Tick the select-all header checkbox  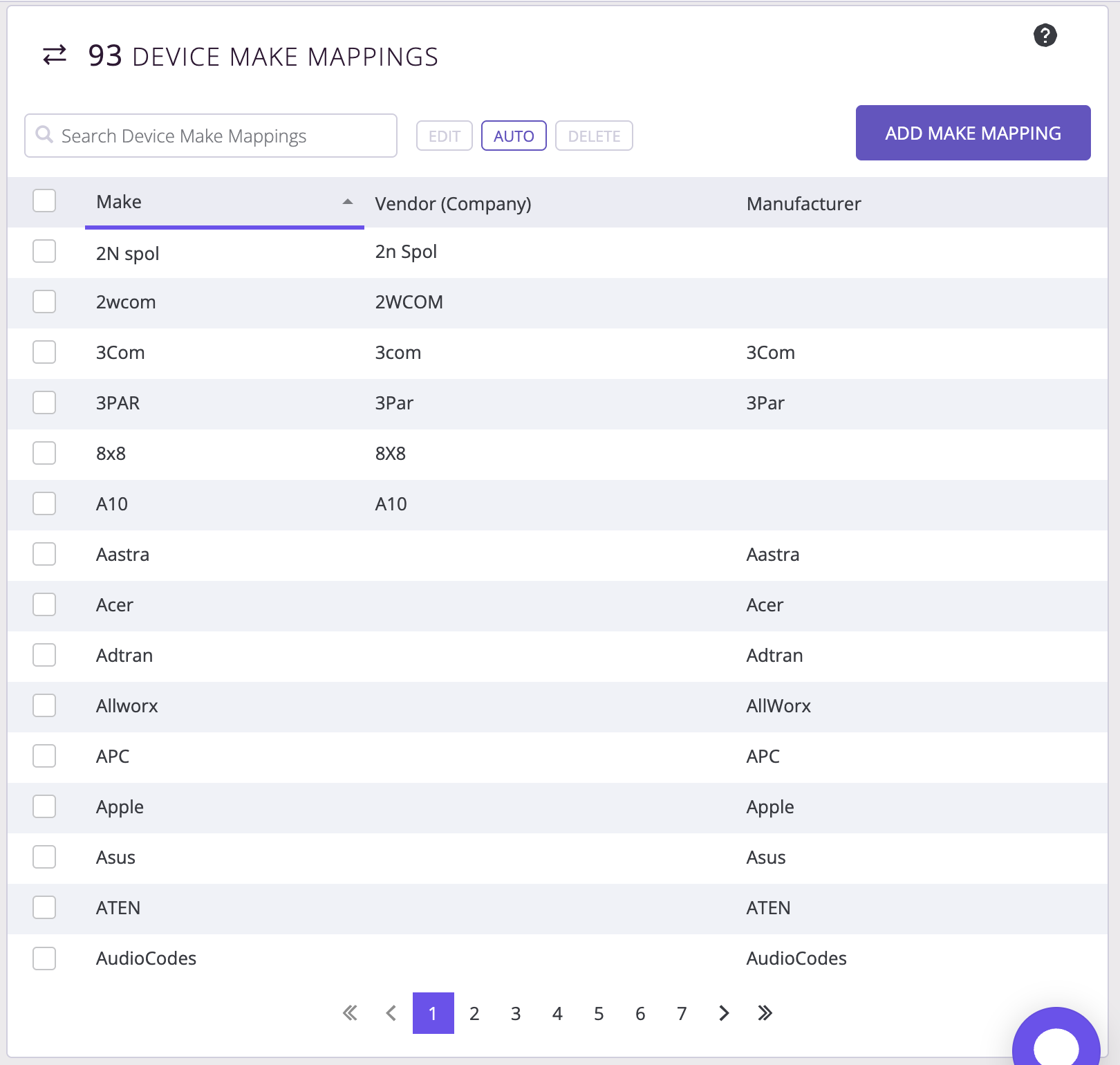tap(44, 201)
